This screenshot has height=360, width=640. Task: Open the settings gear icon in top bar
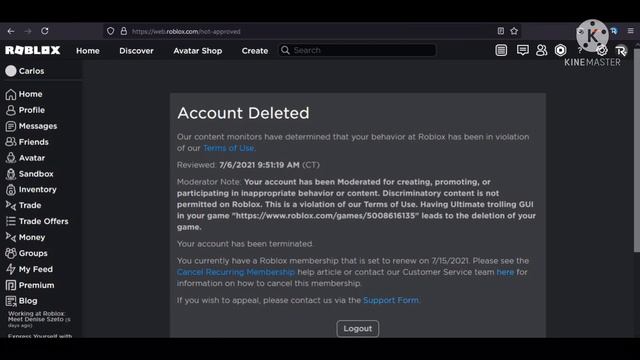602,51
